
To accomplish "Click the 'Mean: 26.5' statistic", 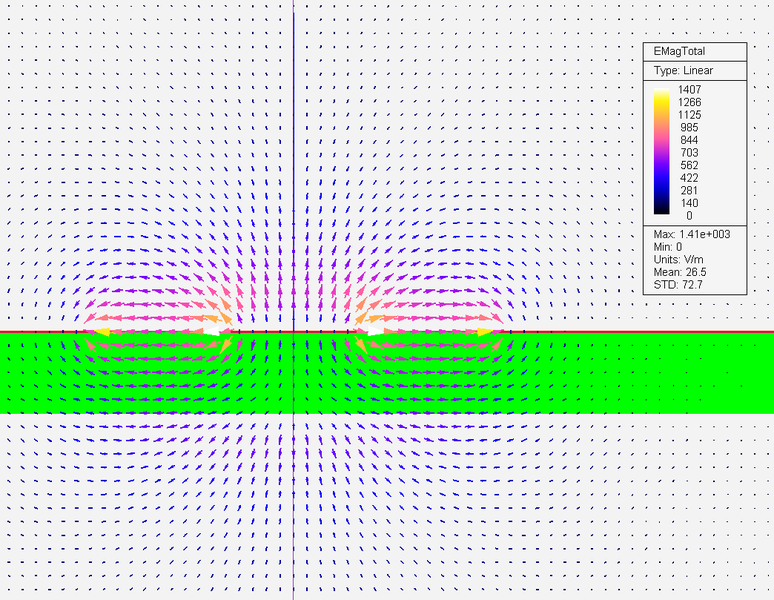I will (x=680, y=272).
